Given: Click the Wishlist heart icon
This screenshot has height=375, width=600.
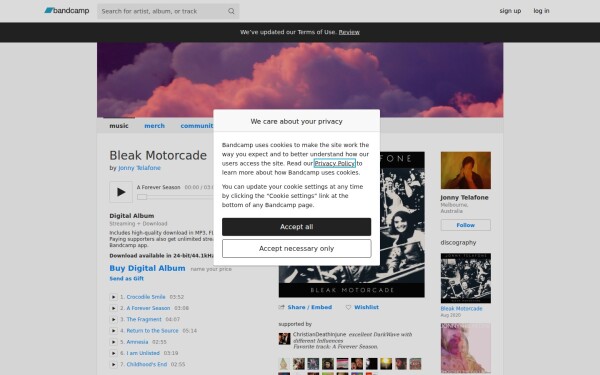Looking at the screenshot, I should pos(348,307).
